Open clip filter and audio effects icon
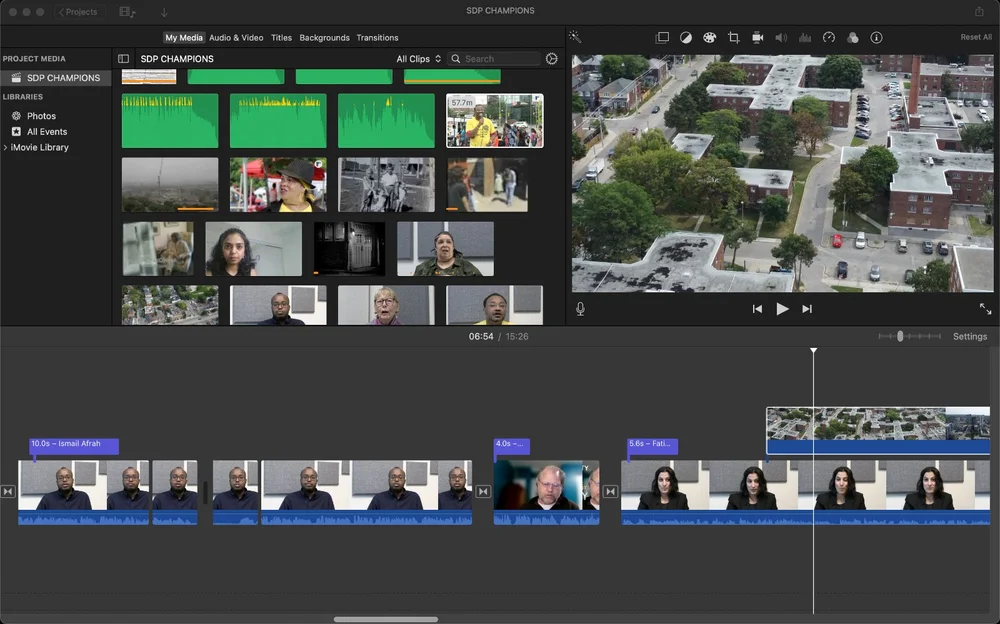Image resolution: width=1000 pixels, height=624 pixels. (x=853, y=38)
